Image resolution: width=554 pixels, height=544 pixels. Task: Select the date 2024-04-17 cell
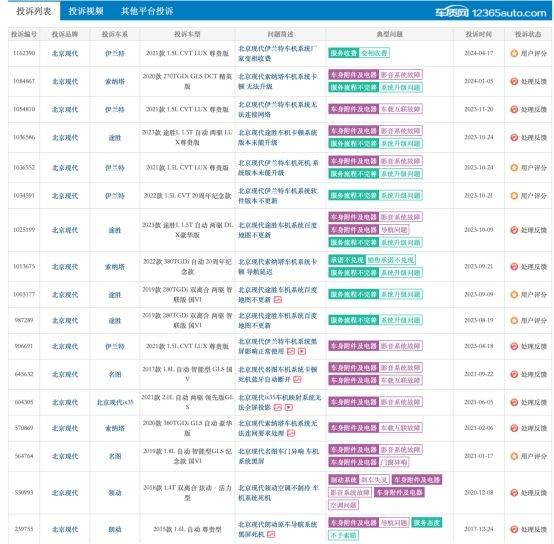coord(479,53)
